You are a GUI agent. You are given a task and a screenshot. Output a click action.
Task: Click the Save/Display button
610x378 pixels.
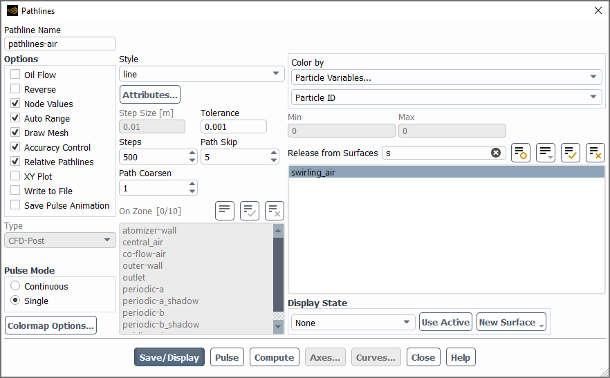(169, 357)
